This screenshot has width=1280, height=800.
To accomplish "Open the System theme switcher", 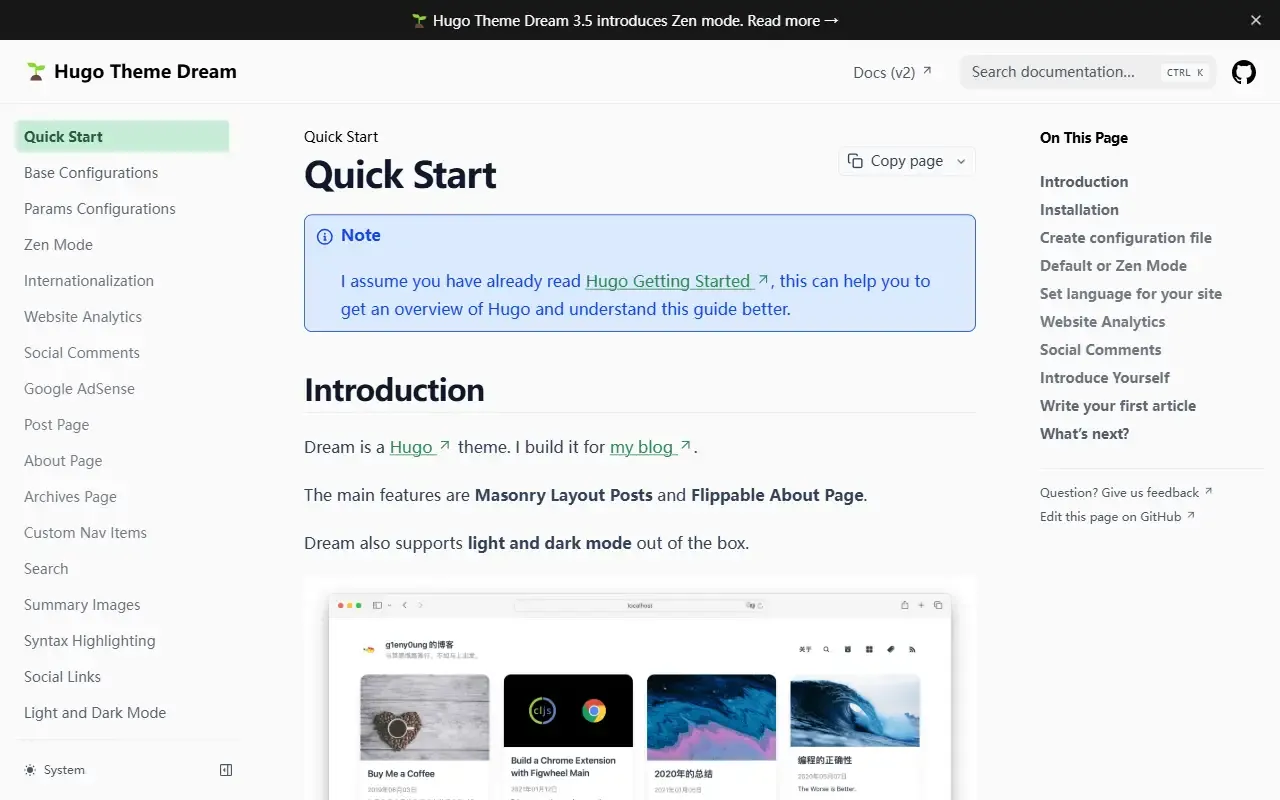I will pyautogui.click(x=55, y=770).
